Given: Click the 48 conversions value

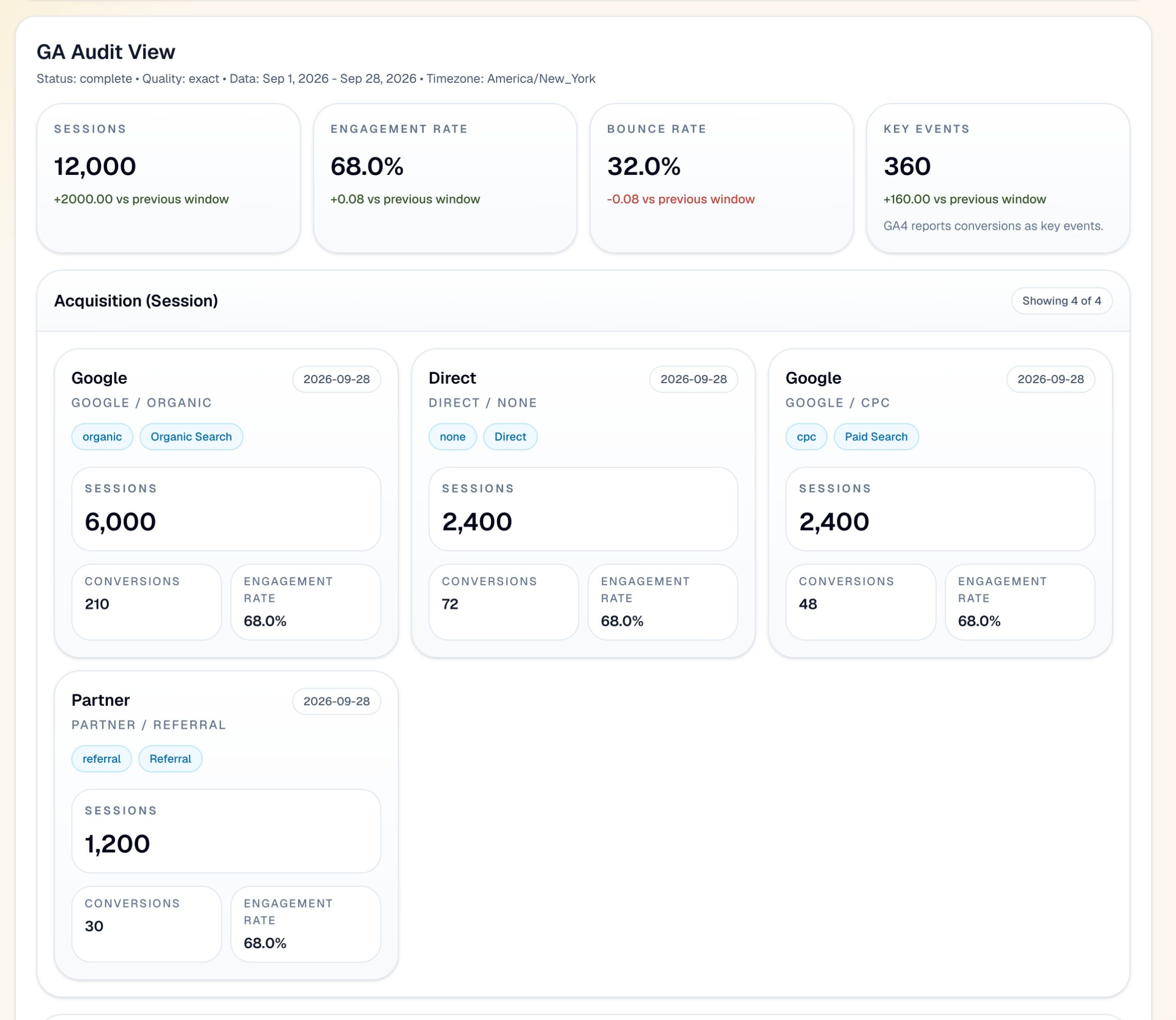Looking at the screenshot, I should 807,604.
